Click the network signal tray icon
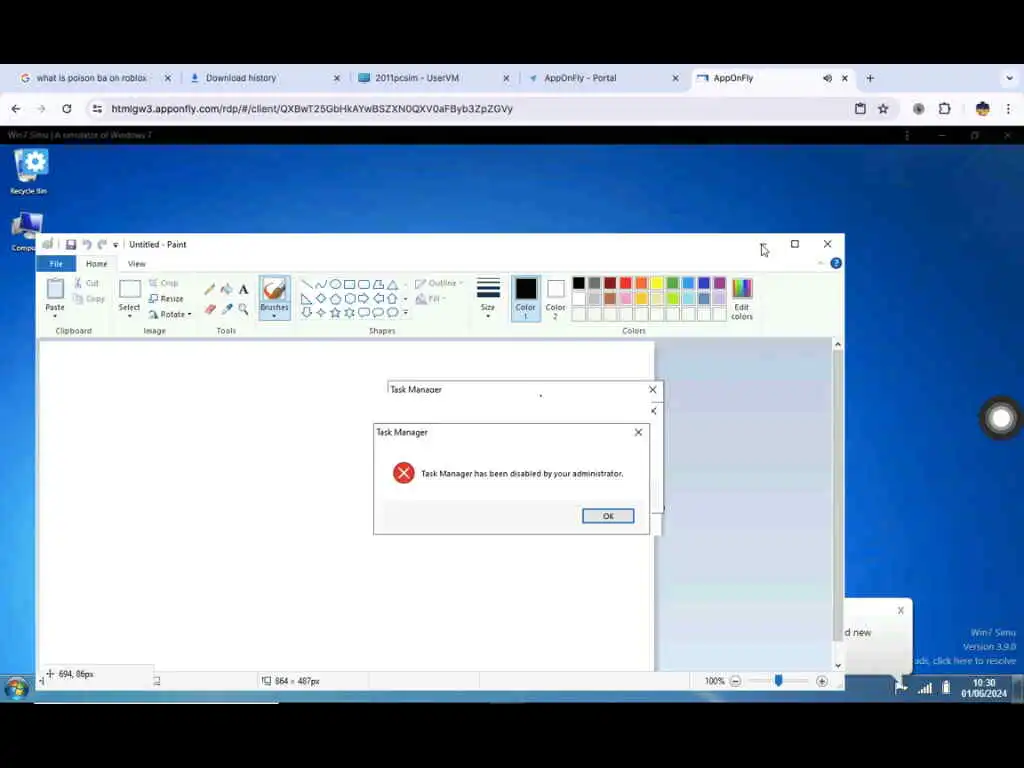This screenshot has width=1024, height=768. click(x=925, y=687)
